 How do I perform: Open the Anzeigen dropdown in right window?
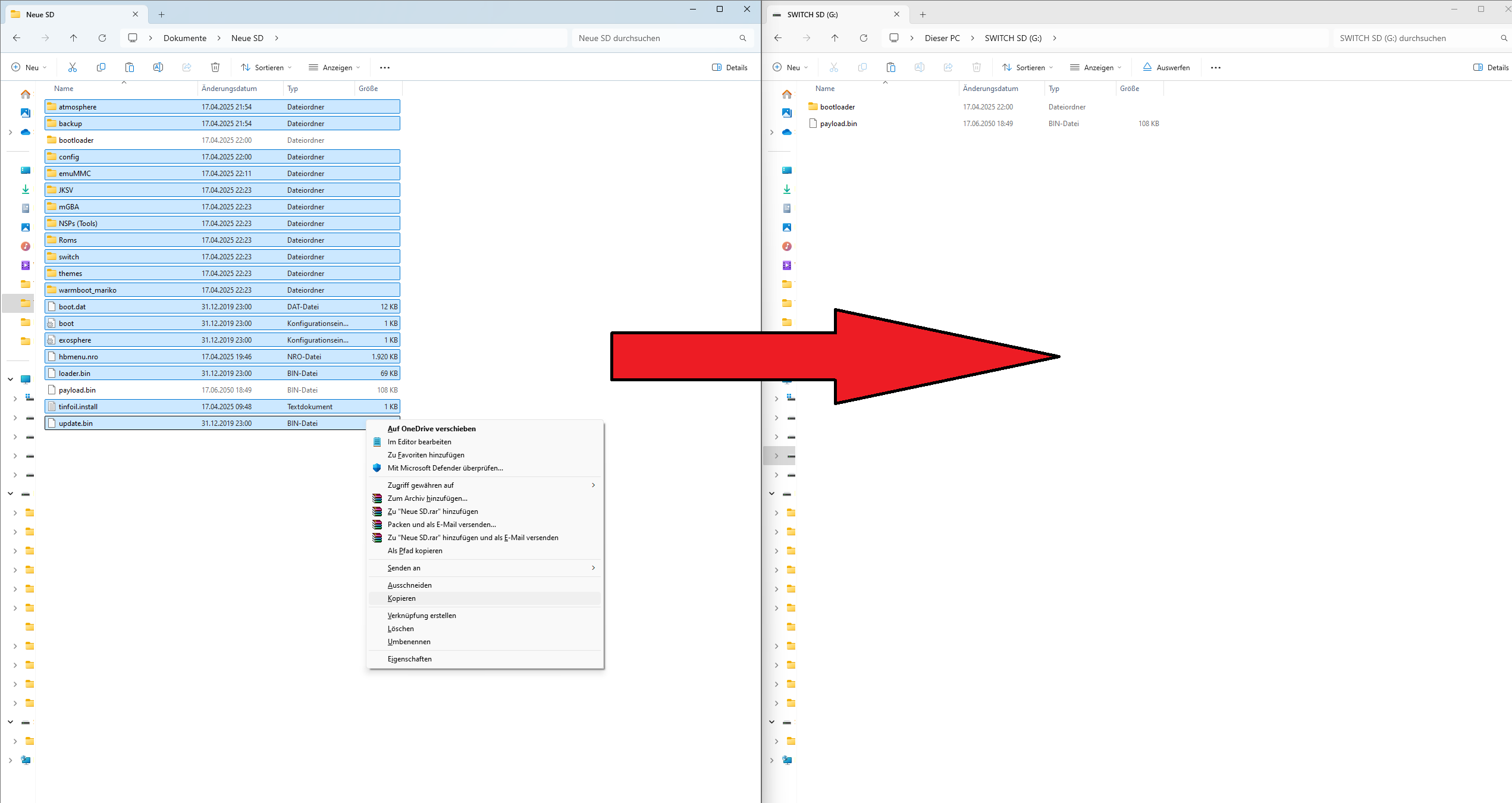coord(1095,67)
